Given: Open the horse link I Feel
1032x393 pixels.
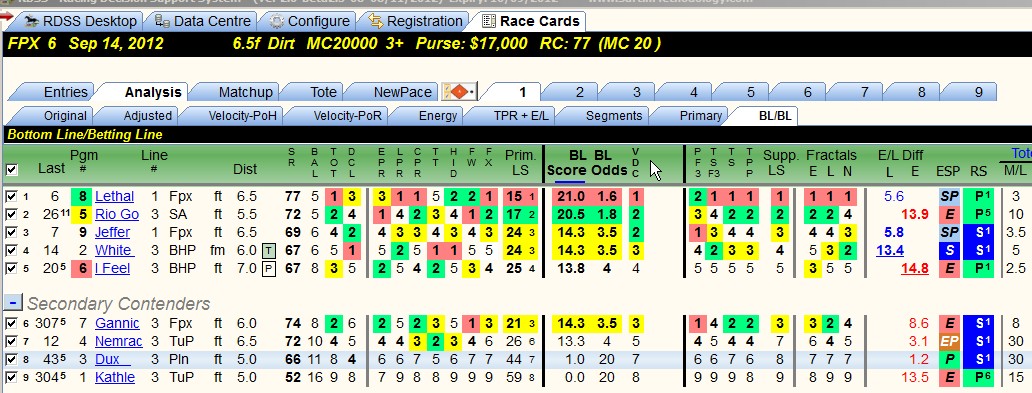Looking at the screenshot, I should pos(112,269).
